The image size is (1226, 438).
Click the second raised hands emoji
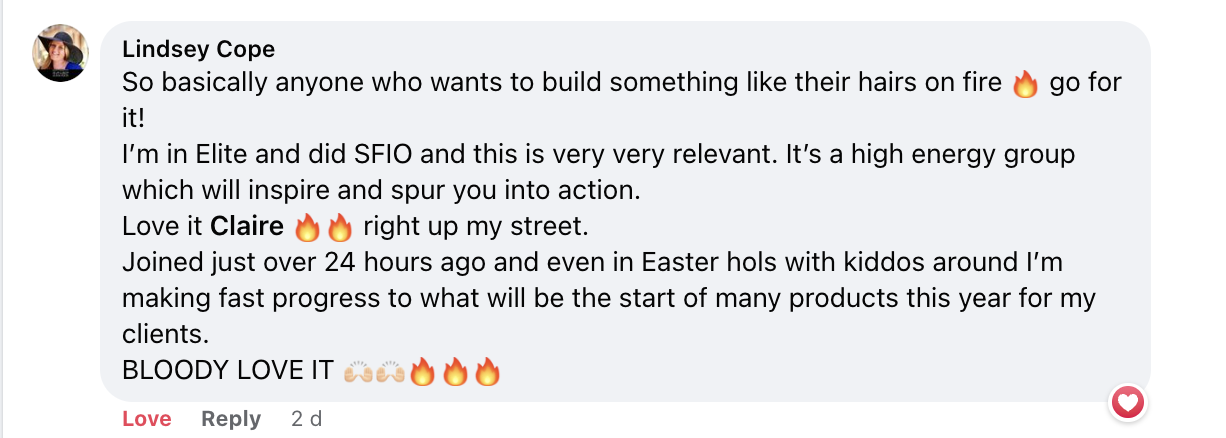tap(390, 372)
